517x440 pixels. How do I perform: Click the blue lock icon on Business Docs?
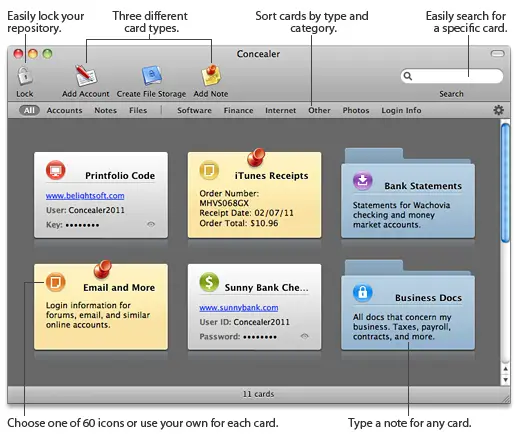pyautogui.click(x=363, y=293)
